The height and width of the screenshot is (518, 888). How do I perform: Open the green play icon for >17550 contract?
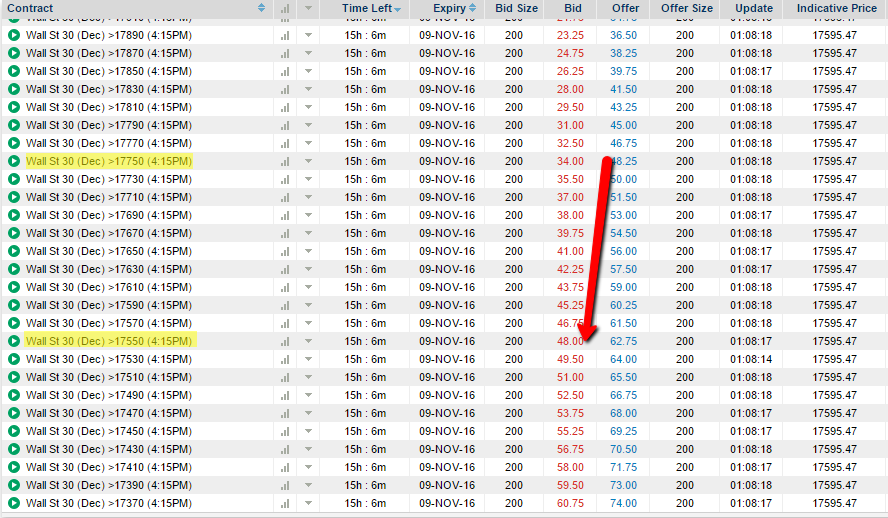[14, 341]
